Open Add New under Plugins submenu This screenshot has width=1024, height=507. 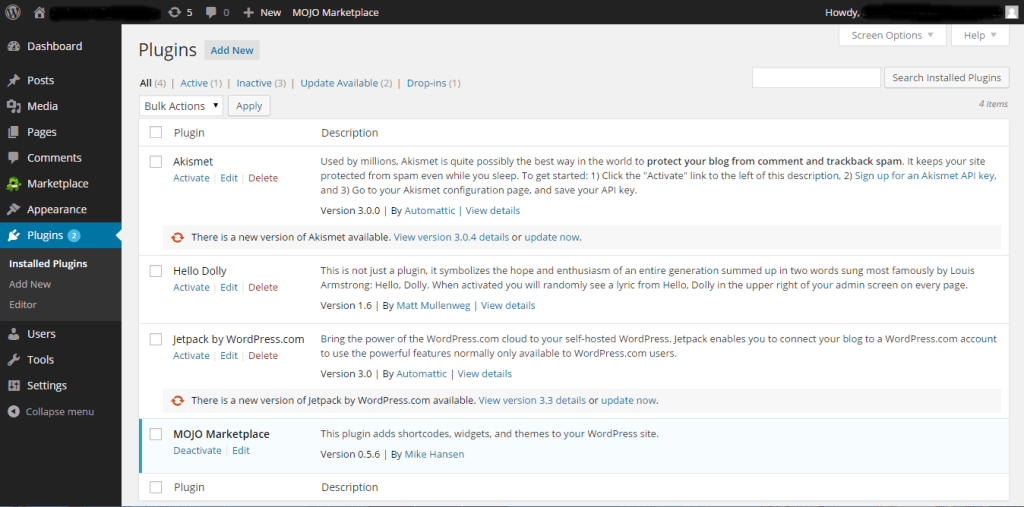[30, 284]
